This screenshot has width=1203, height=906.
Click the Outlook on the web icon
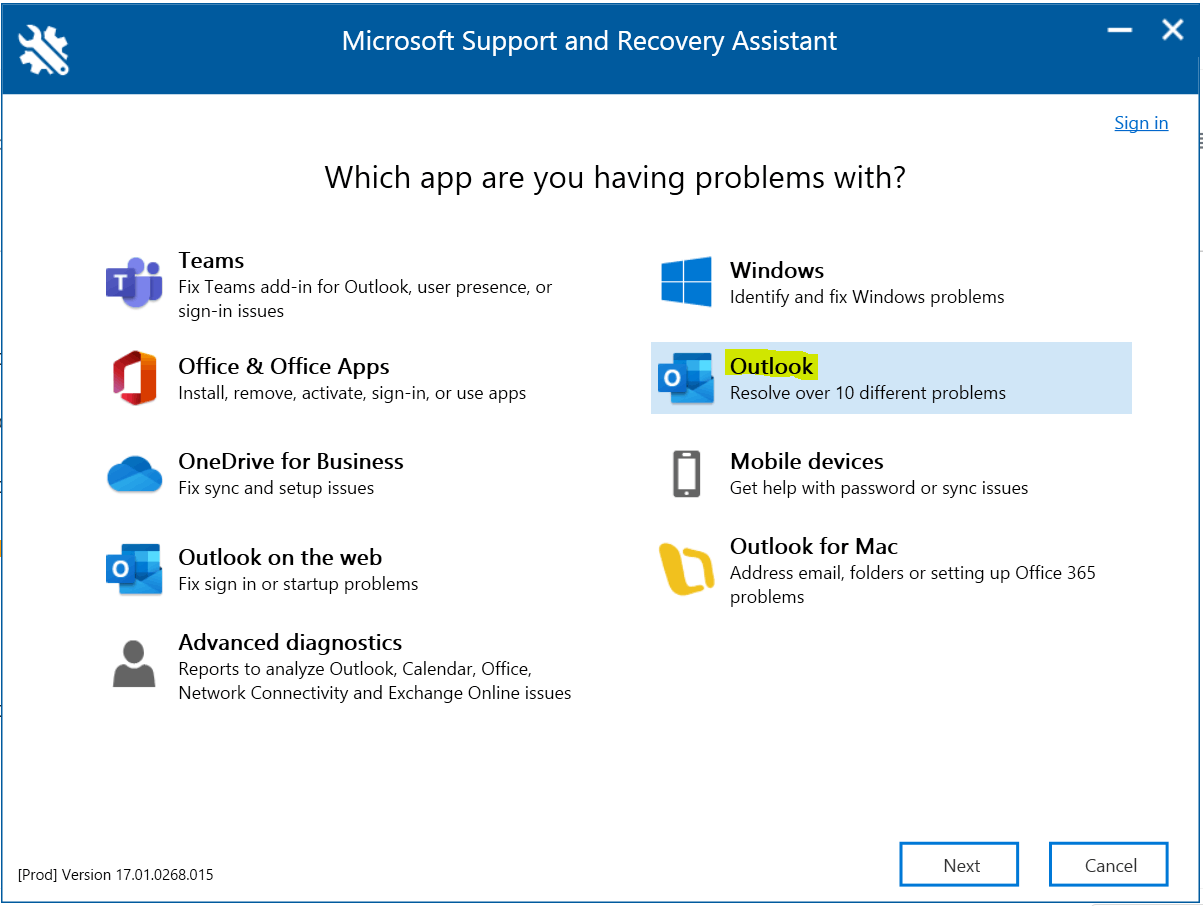[134, 569]
